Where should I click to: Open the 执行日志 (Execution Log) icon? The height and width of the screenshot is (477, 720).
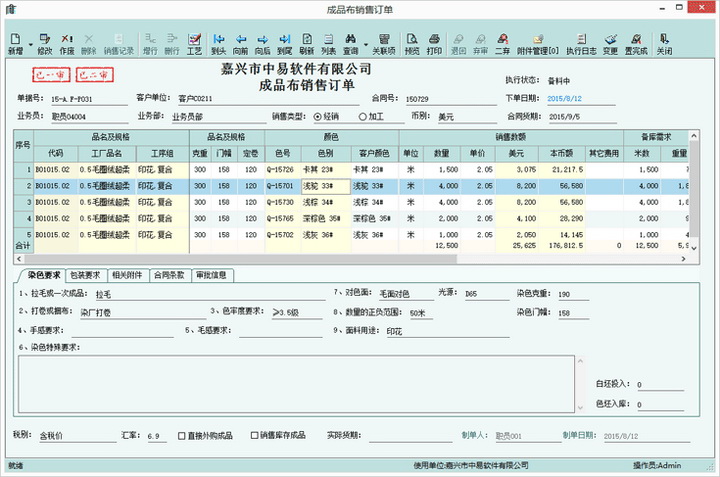coord(581,41)
